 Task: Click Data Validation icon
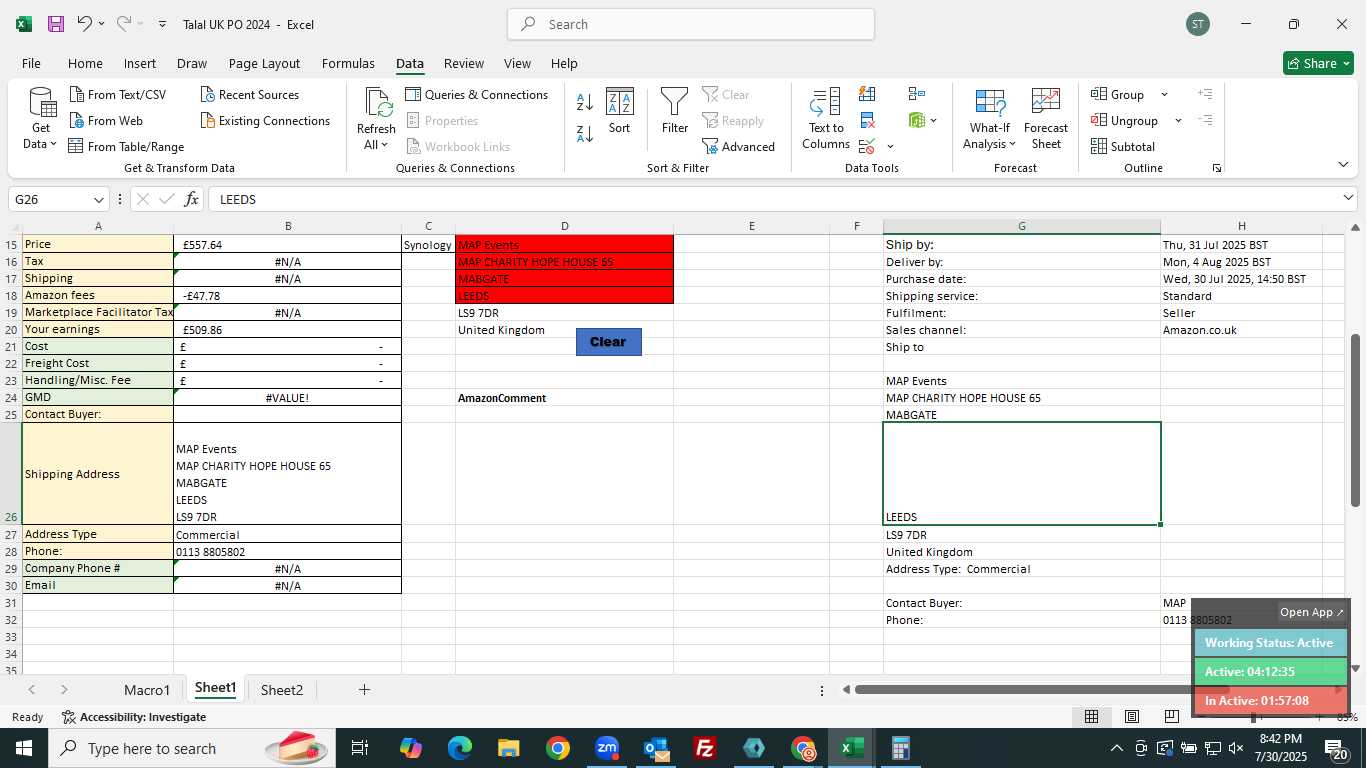tap(867, 147)
